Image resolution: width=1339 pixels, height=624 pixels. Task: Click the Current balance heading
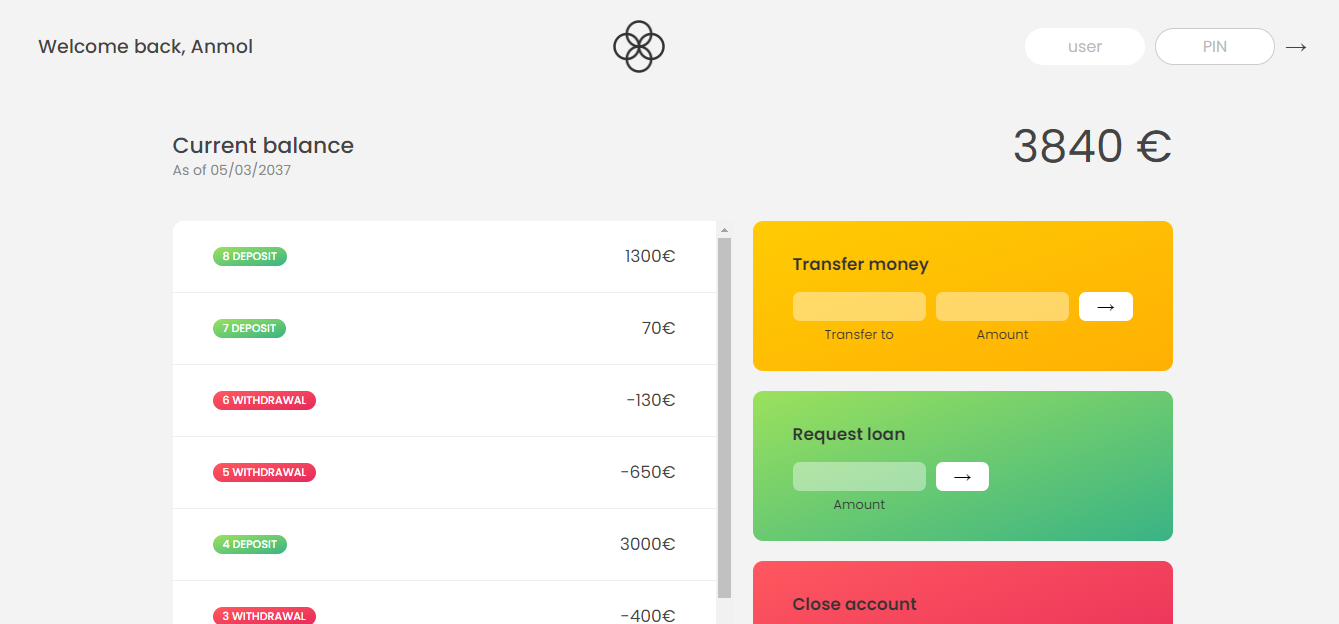coord(263,145)
